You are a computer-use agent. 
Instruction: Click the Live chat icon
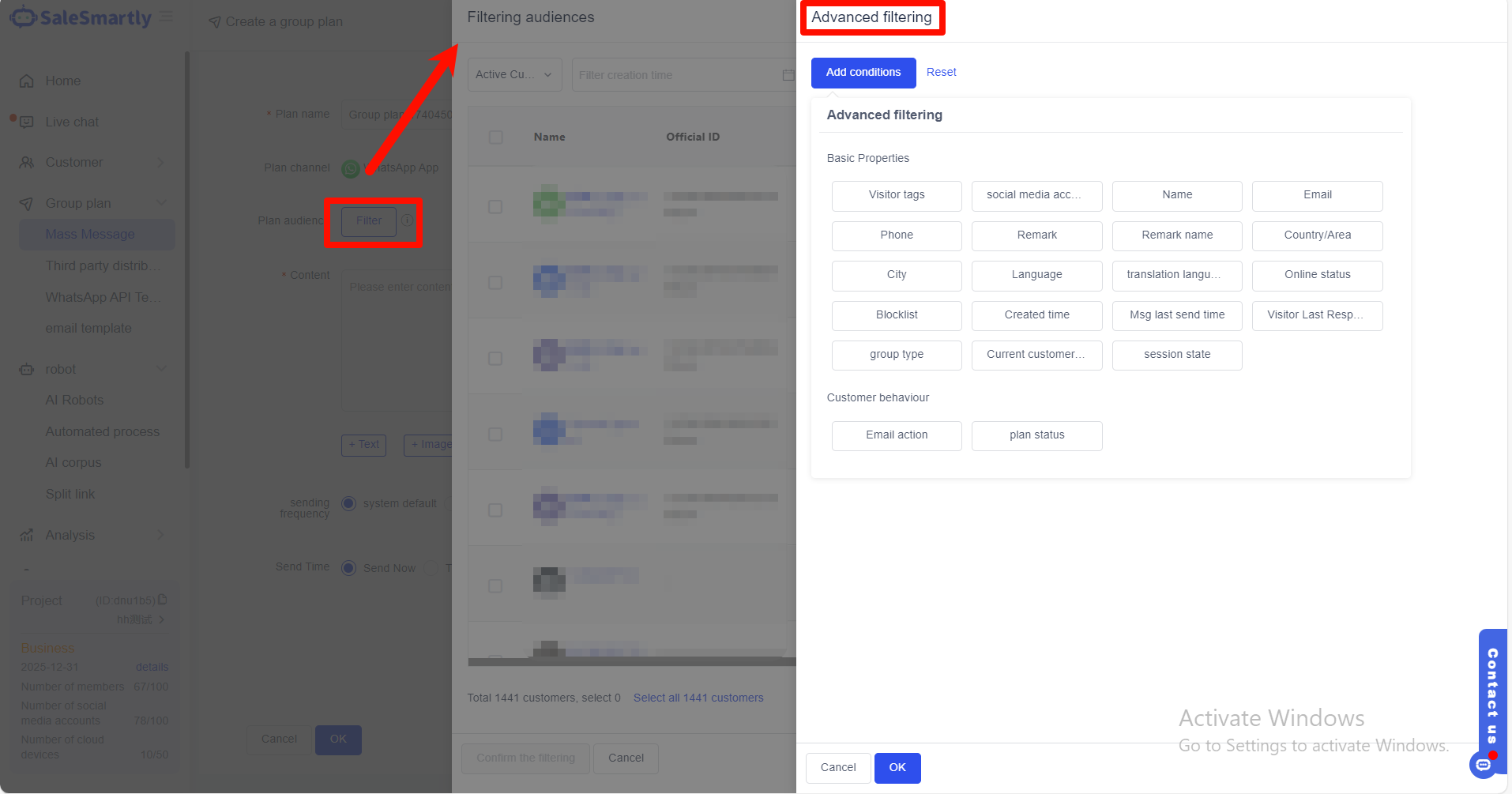point(27,122)
